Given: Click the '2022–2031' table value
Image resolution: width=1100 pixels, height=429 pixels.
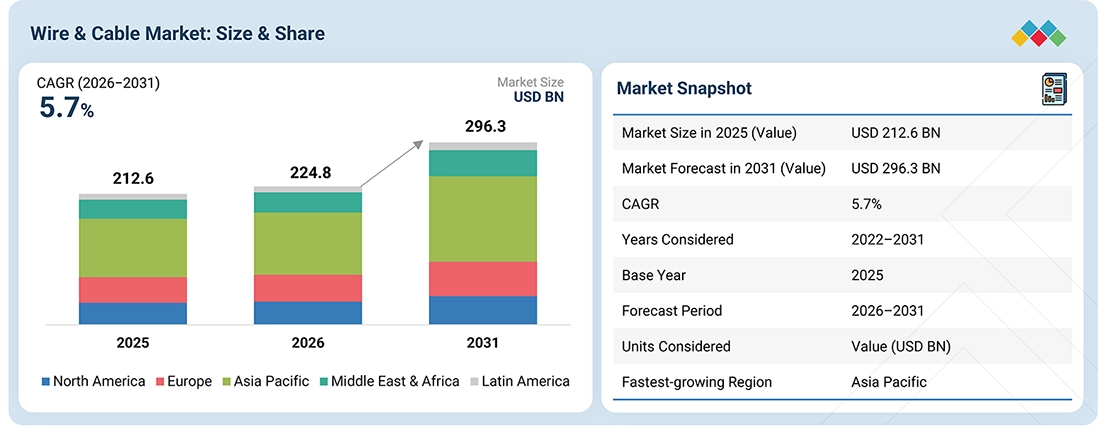Looking at the screenshot, I should point(887,240).
